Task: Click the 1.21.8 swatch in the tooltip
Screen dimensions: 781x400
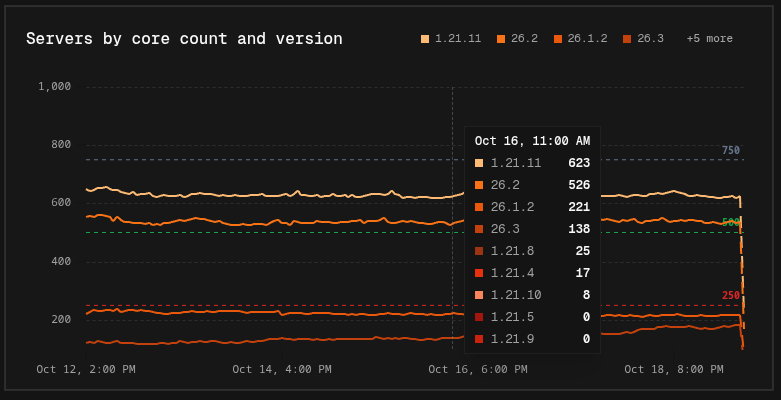Action: (x=479, y=251)
